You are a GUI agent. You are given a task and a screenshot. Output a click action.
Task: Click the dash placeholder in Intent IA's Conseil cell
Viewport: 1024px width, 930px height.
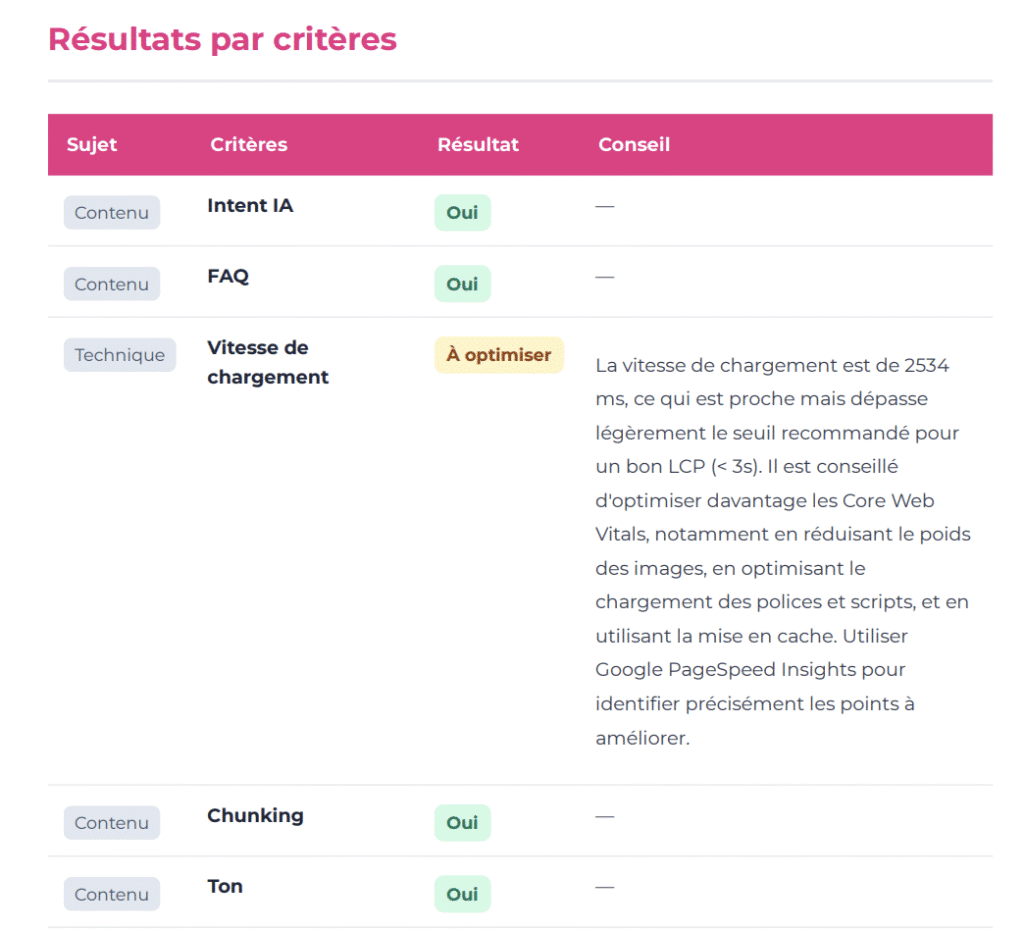pos(604,205)
